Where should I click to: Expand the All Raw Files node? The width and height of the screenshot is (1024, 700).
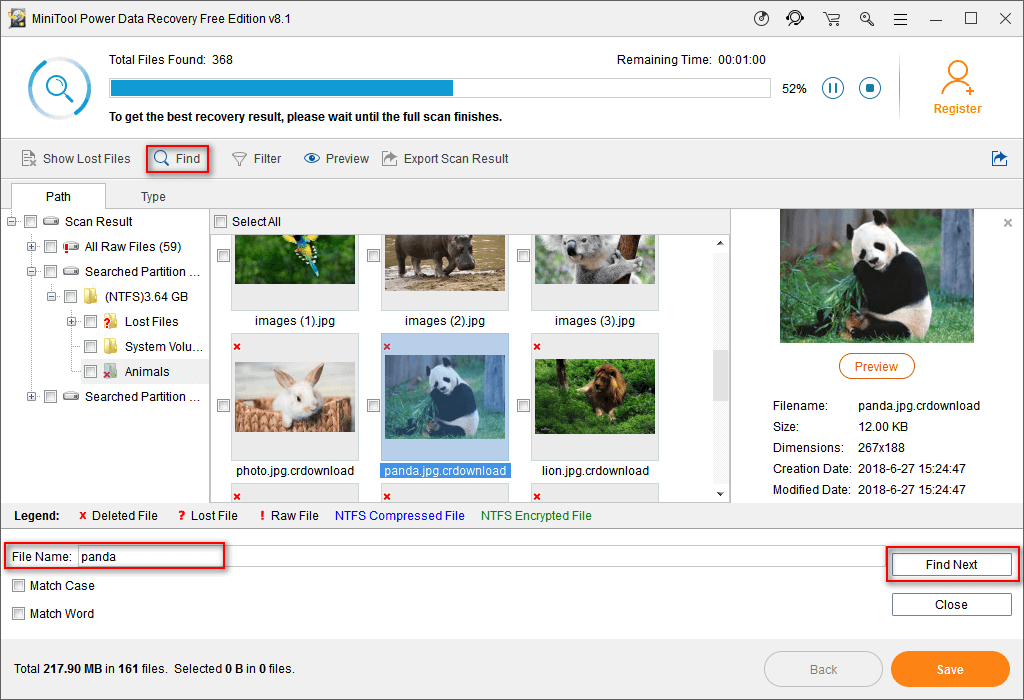(31, 247)
